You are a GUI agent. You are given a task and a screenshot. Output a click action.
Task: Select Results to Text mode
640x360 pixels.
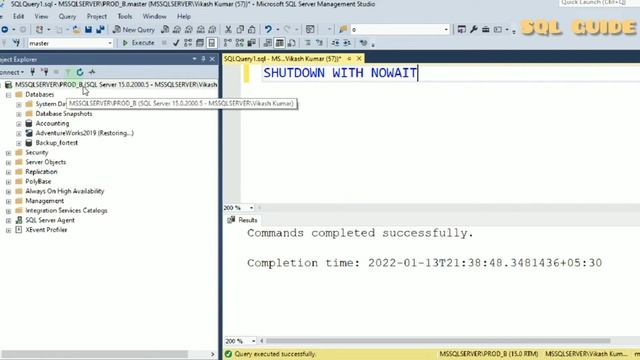(268, 43)
